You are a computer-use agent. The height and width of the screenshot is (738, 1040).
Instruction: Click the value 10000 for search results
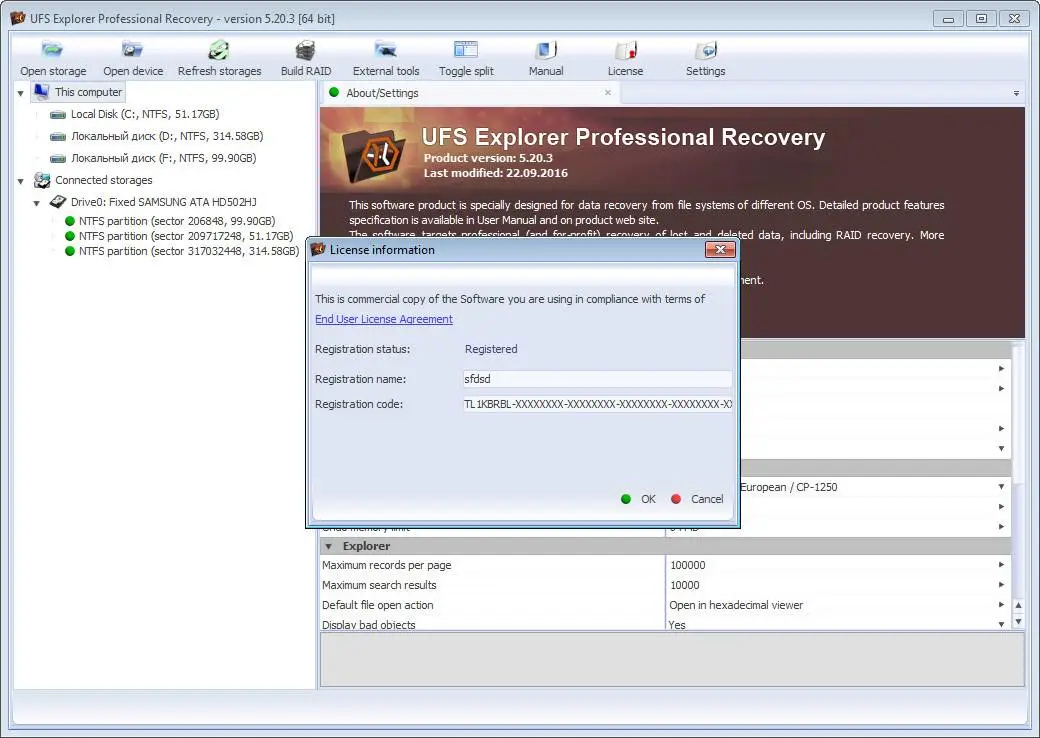coord(684,585)
